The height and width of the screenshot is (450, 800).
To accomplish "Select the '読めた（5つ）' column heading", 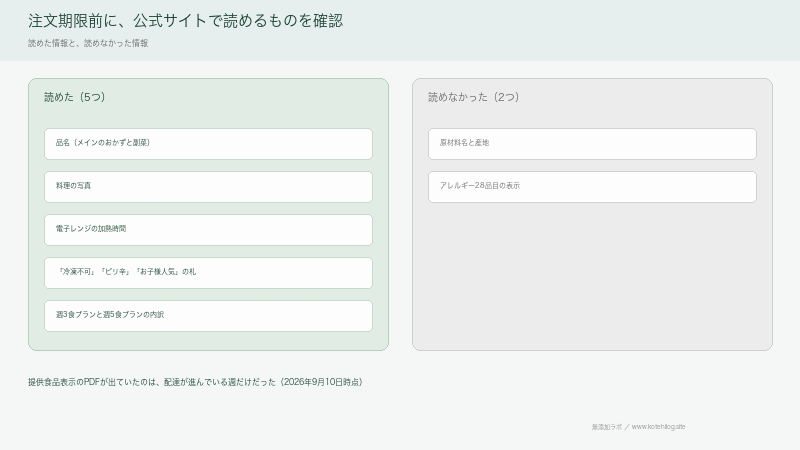I will pos(74,97).
